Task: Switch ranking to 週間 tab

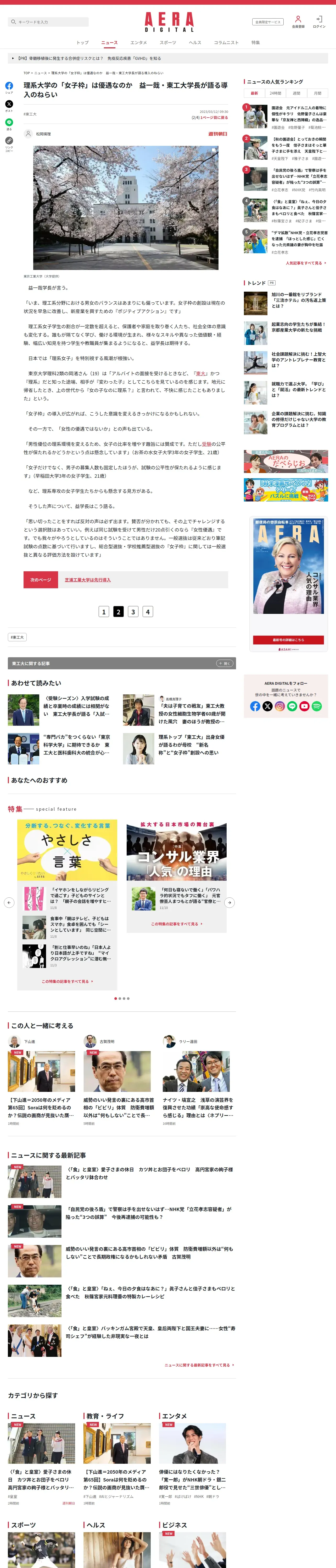Action: click(296, 93)
